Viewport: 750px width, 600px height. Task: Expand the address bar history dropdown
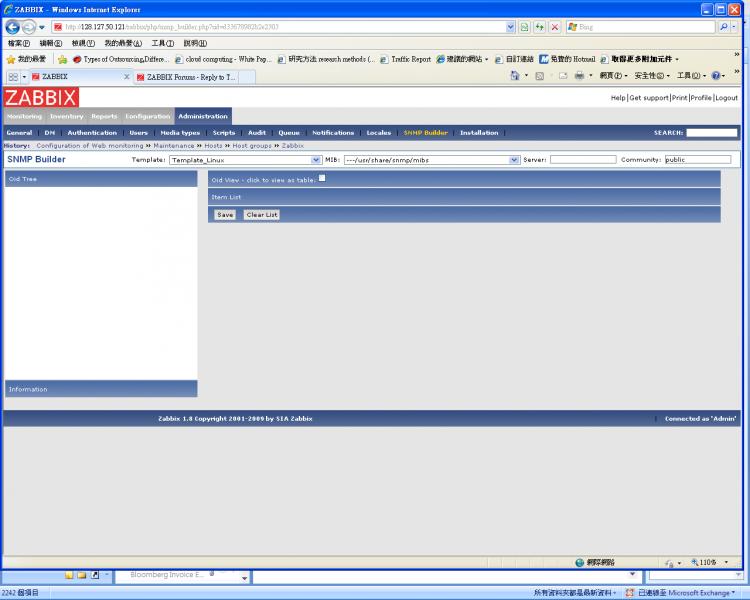510,27
